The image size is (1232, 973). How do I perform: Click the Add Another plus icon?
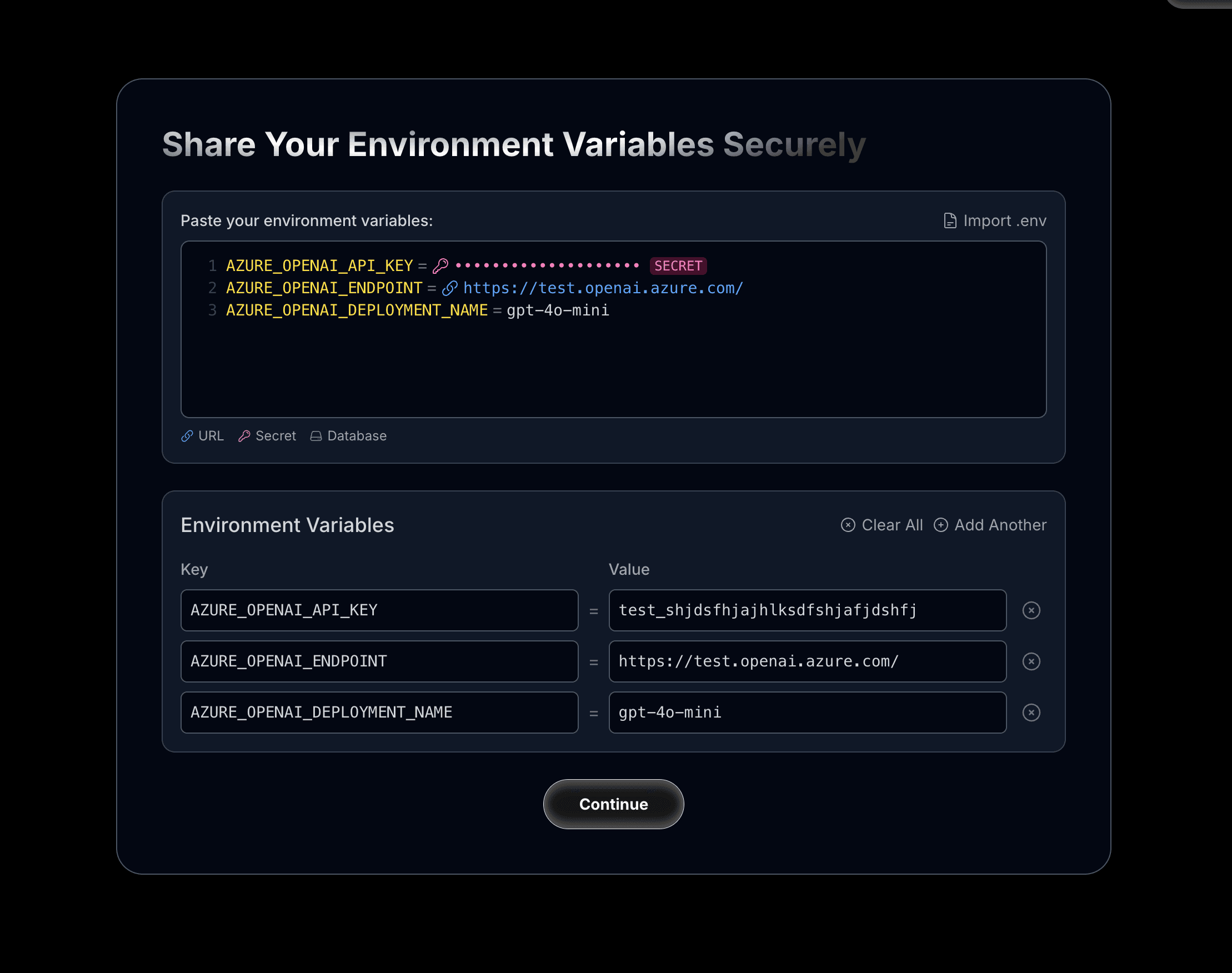pyautogui.click(x=941, y=525)
